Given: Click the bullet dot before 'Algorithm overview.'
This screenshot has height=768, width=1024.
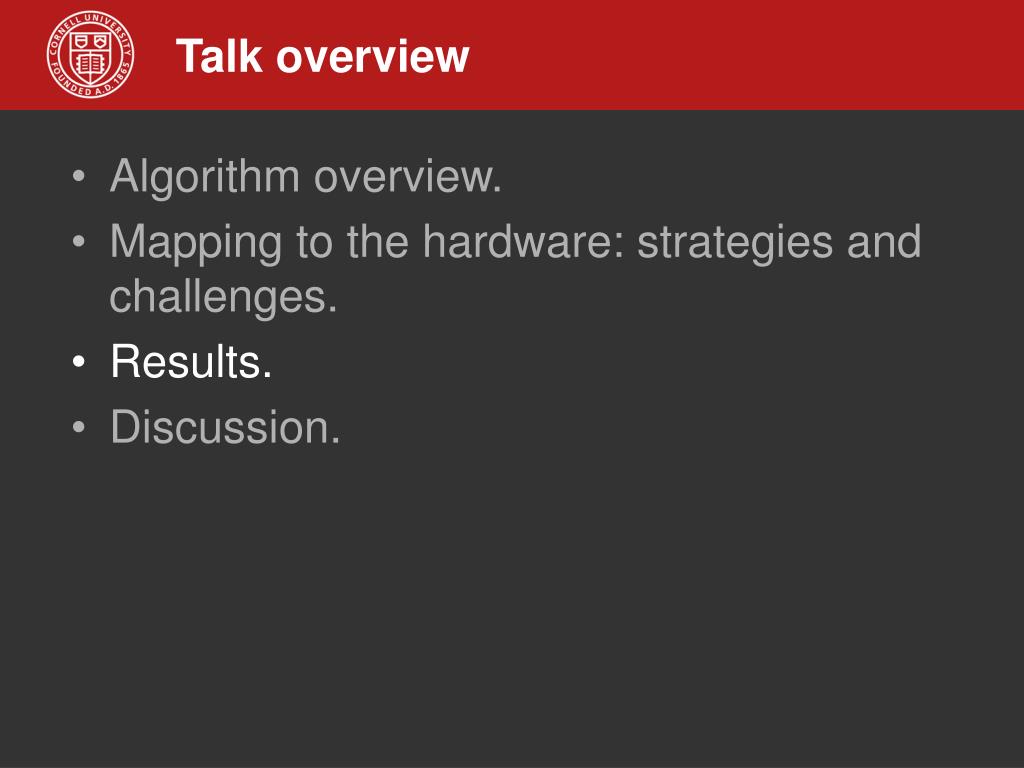Looking at the screenshot, I should point(79,176).
